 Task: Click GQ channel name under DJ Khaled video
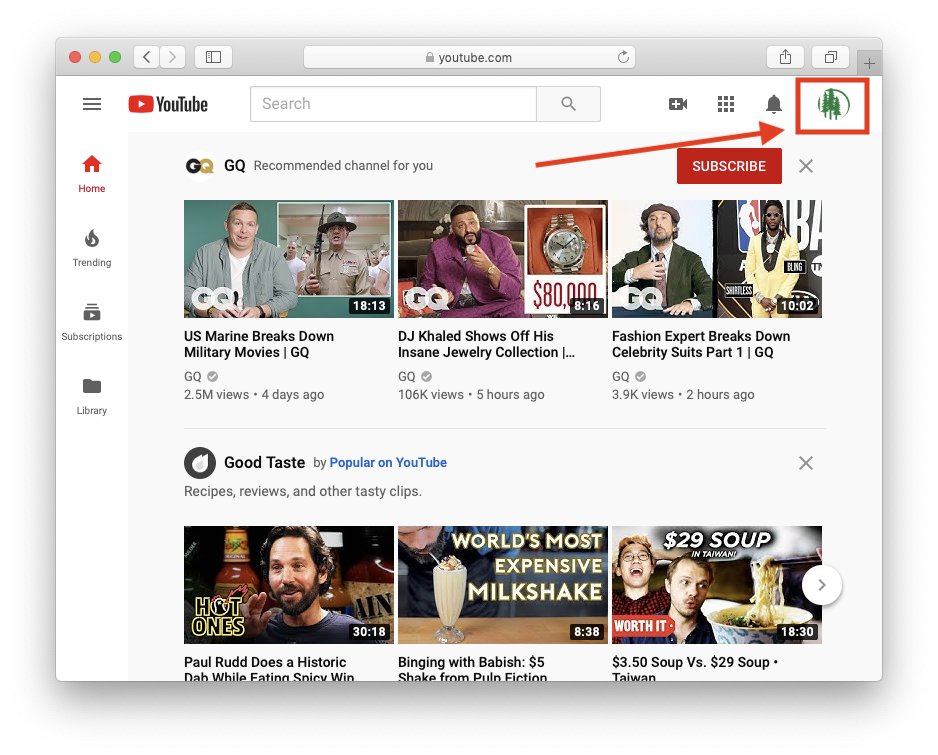[407, 376]
